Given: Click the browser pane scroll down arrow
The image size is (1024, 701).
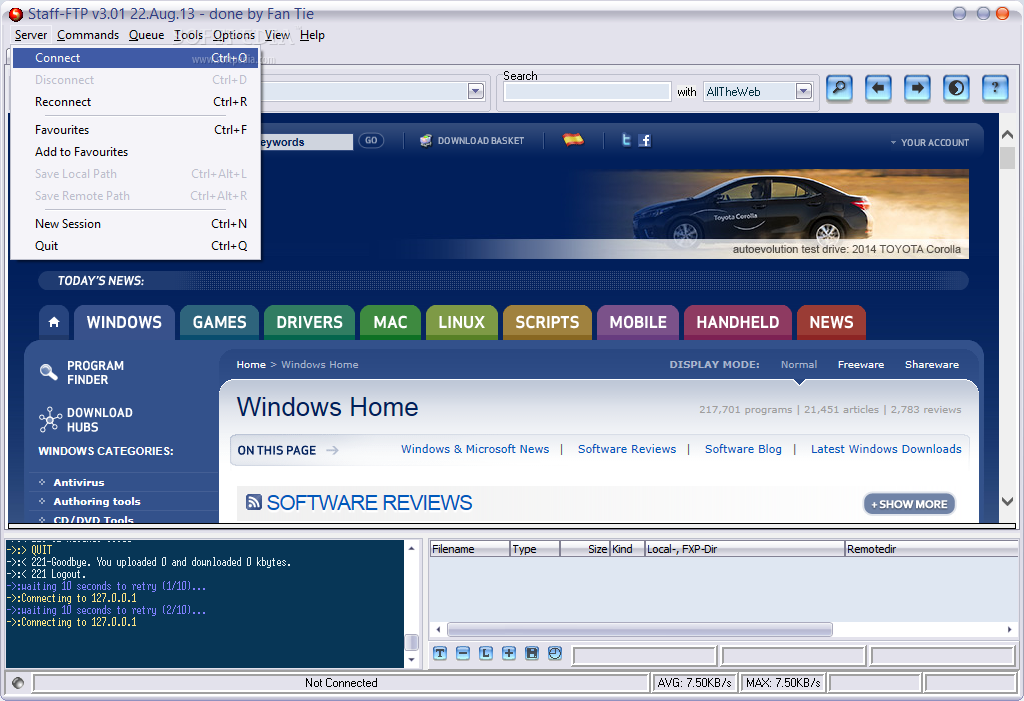Looking at the screenshot, I should (1008, 502).
